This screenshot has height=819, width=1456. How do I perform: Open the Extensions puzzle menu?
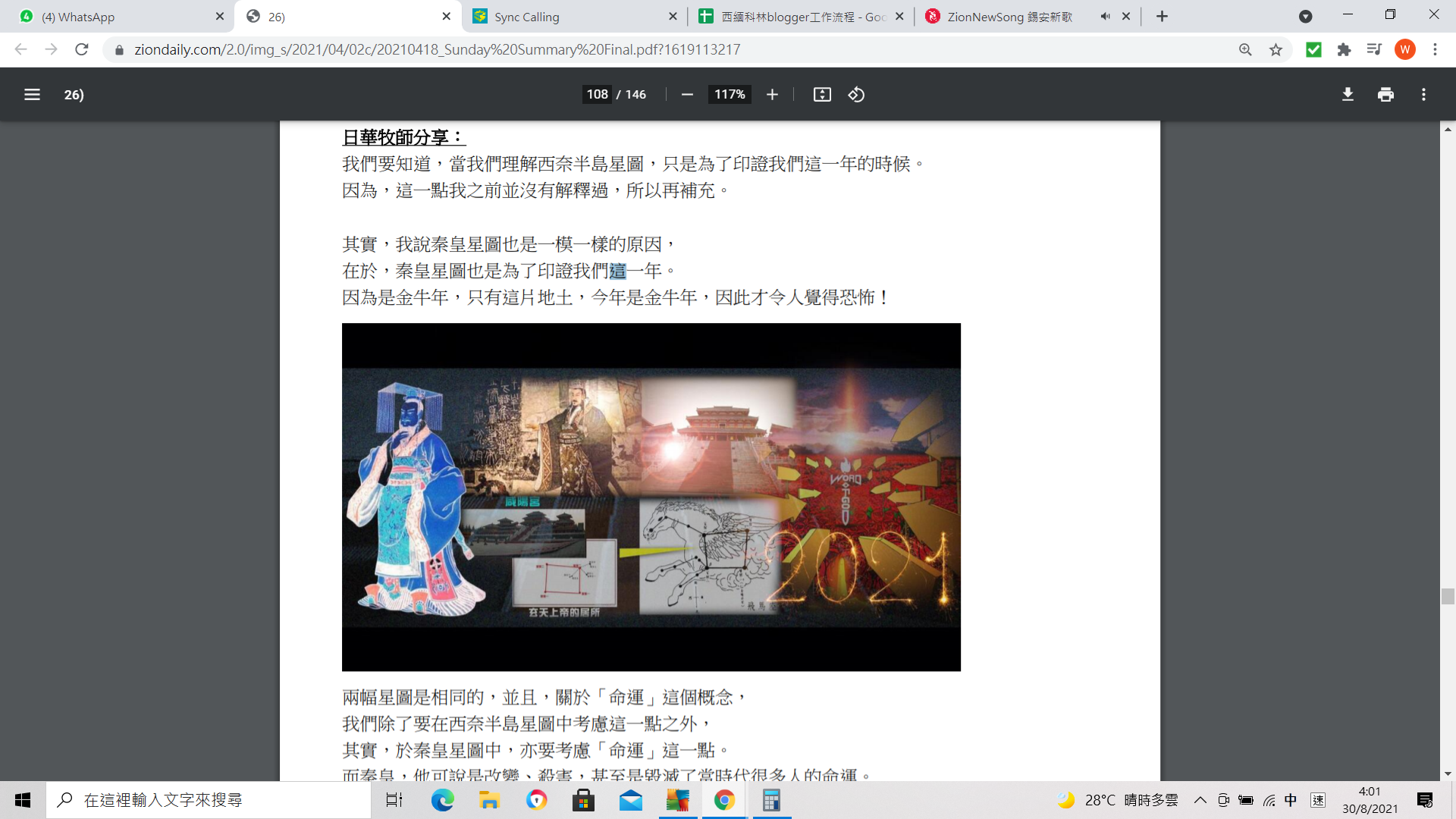(1344, 49)
